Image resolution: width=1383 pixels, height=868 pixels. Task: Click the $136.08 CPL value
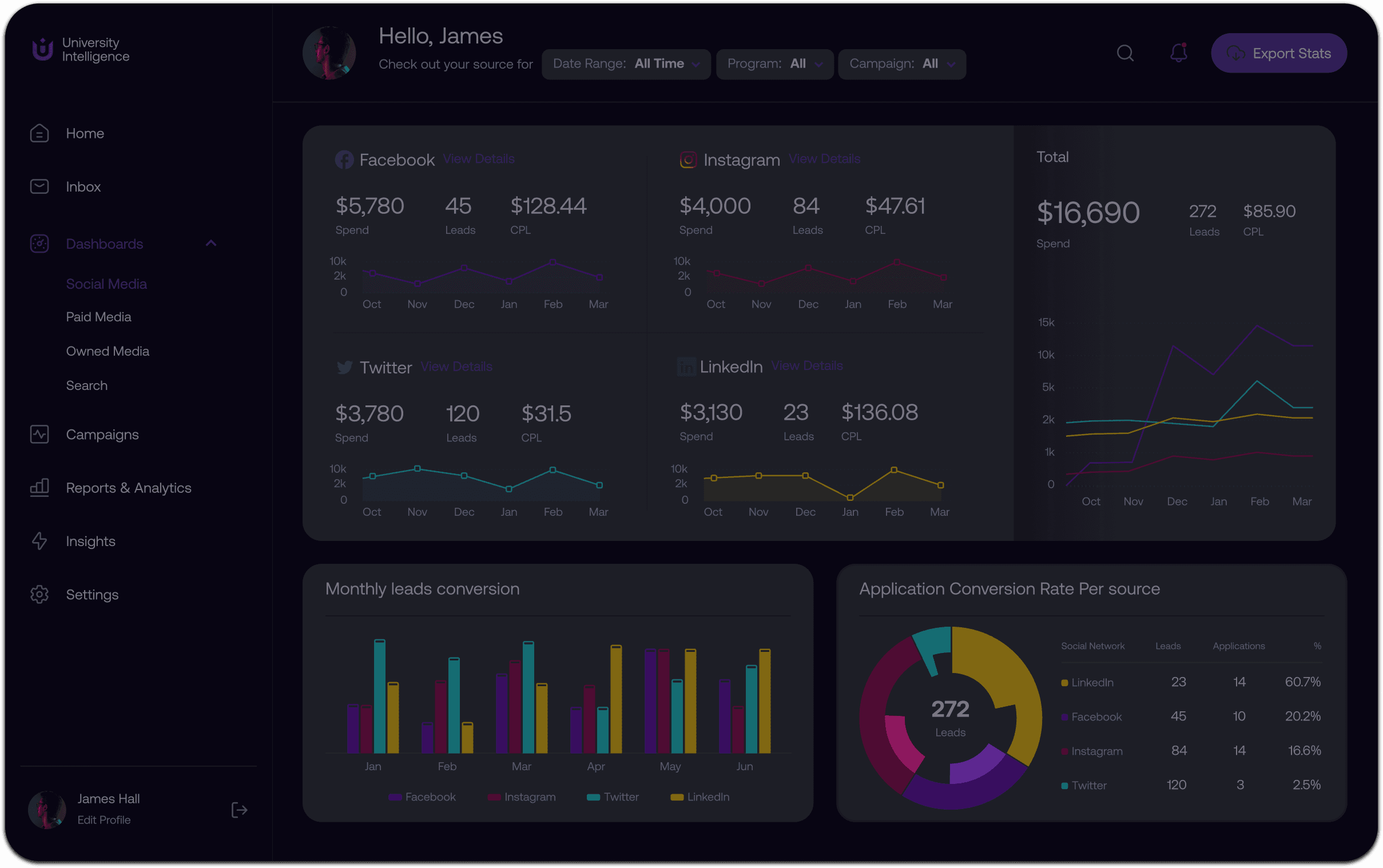coord(879,412)
